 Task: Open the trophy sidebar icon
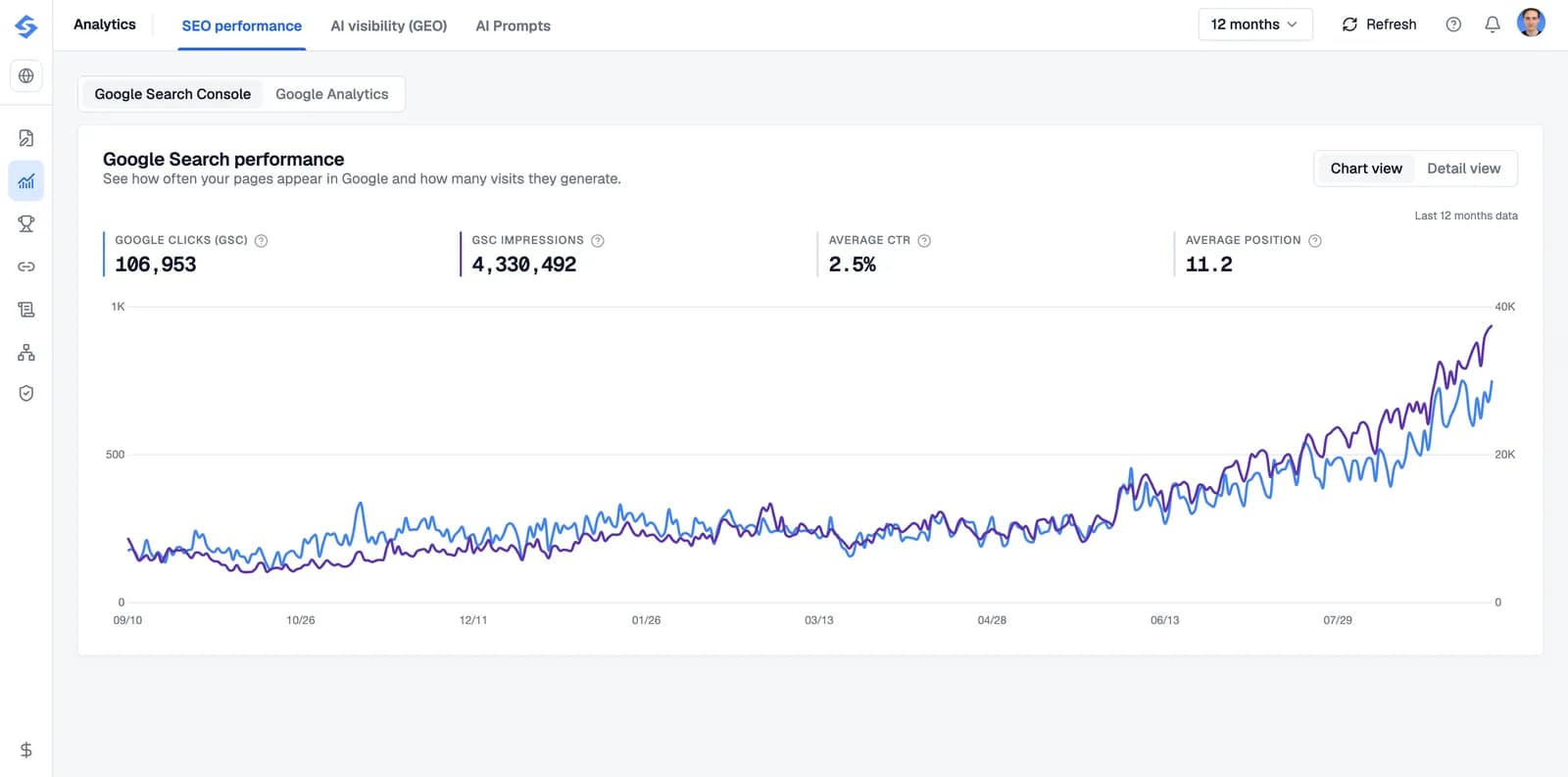tap(26, 223)
